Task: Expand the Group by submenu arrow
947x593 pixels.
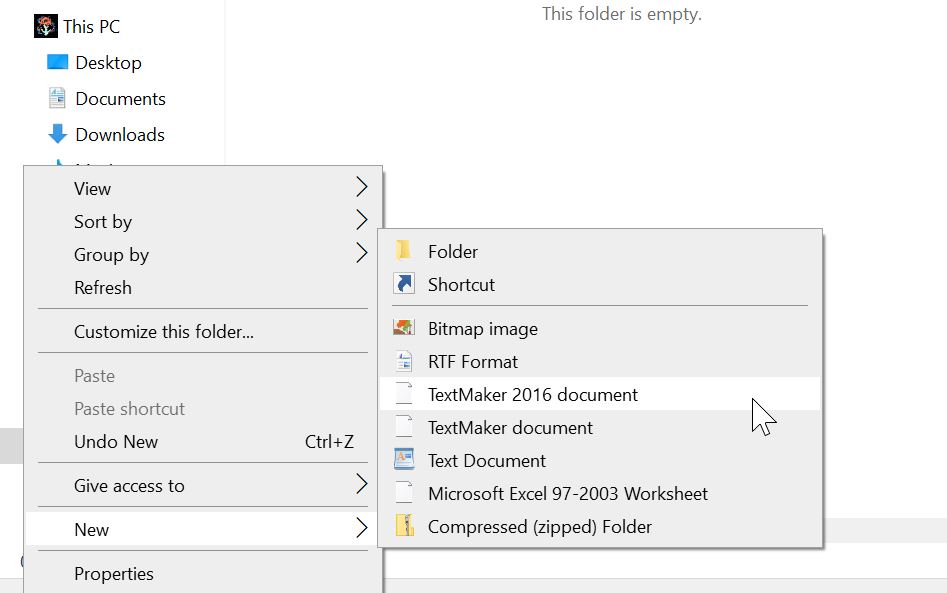Action: click(x=361, y=254)
